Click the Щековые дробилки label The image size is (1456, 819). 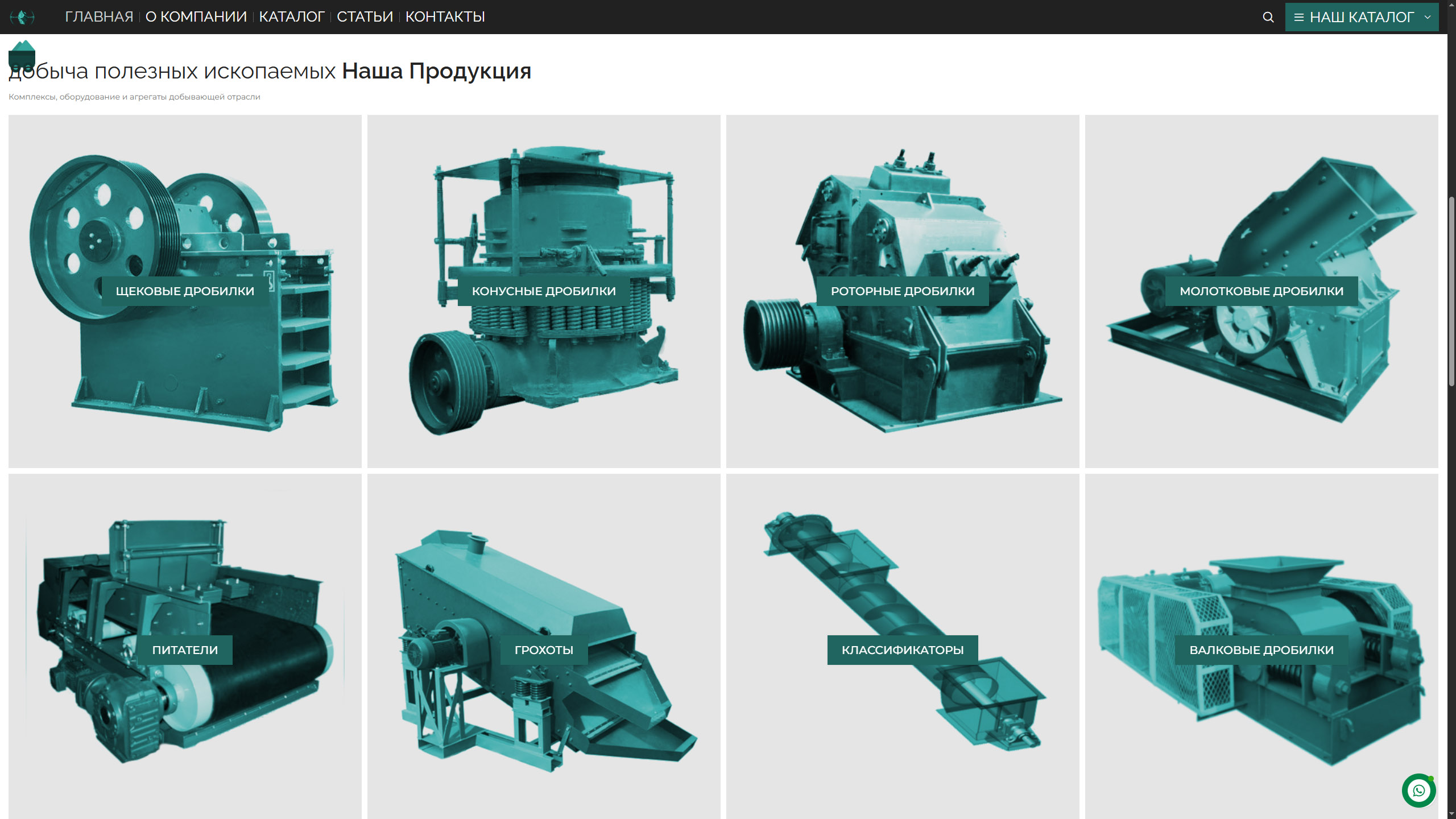point(185,291)
